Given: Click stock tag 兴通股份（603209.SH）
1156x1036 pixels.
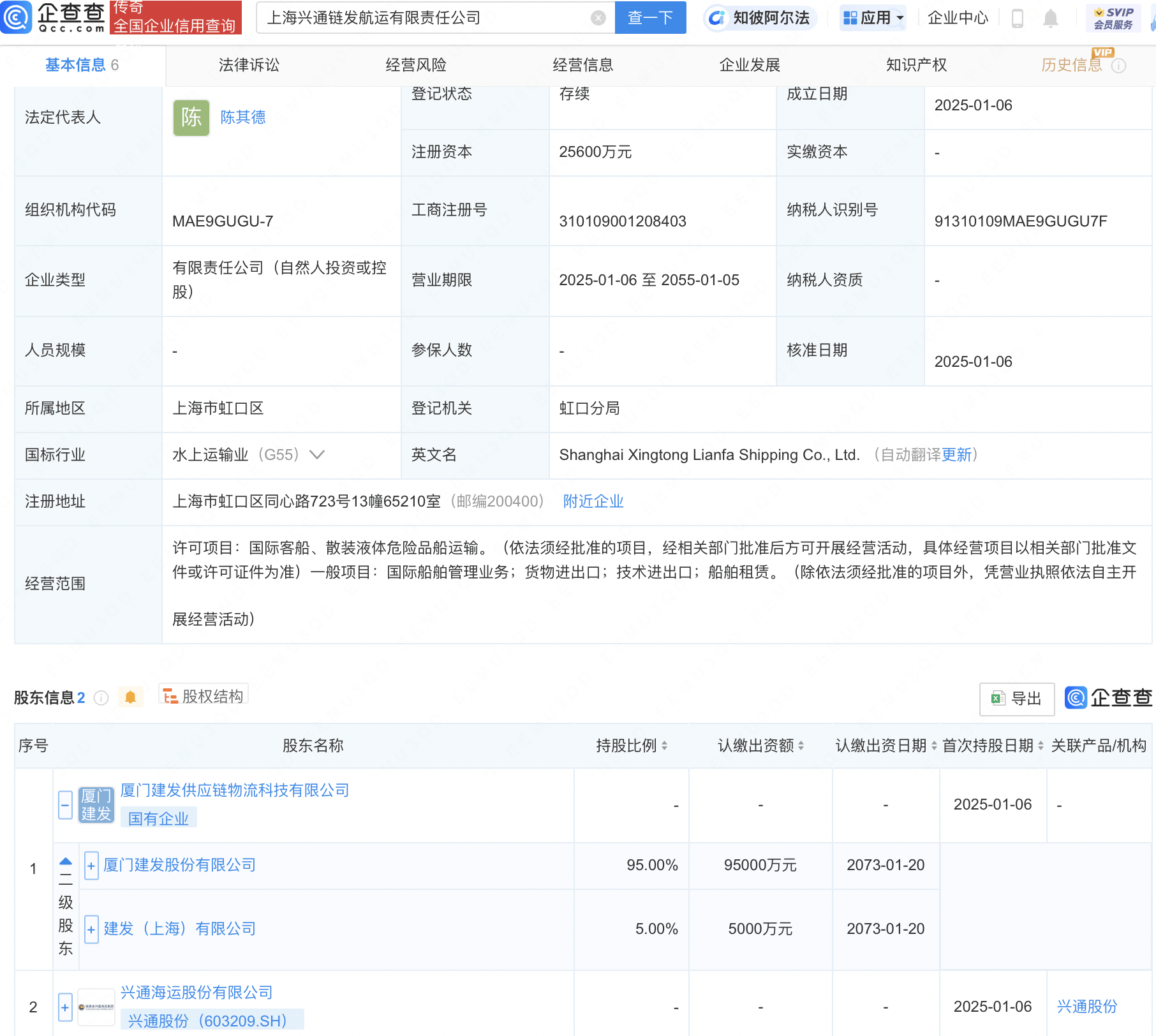Looking at the screenshot, I should pos(212,1021).
